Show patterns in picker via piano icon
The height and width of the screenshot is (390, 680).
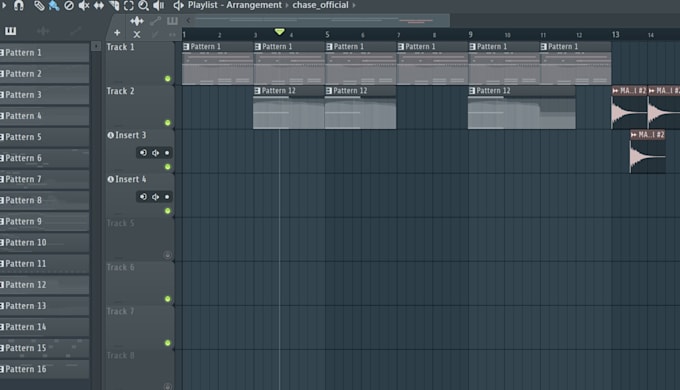click(x=10, y=31)
